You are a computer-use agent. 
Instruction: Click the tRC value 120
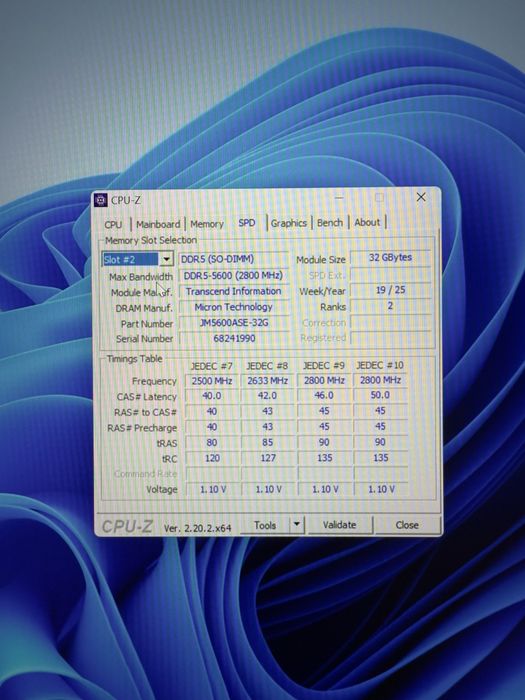point(212,458)
